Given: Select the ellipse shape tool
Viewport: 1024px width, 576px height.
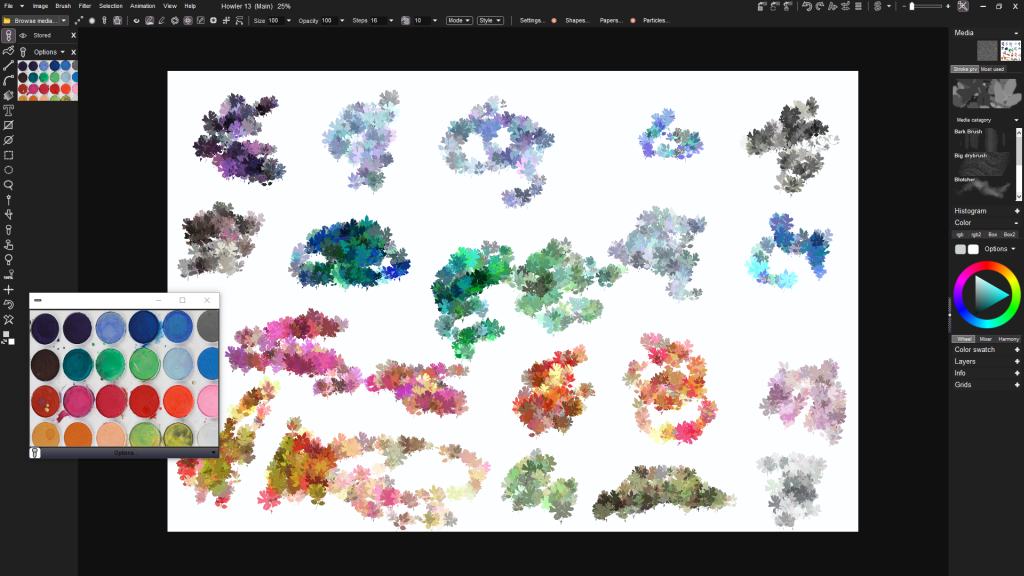Looking at the screenshot, I should 9,170.
